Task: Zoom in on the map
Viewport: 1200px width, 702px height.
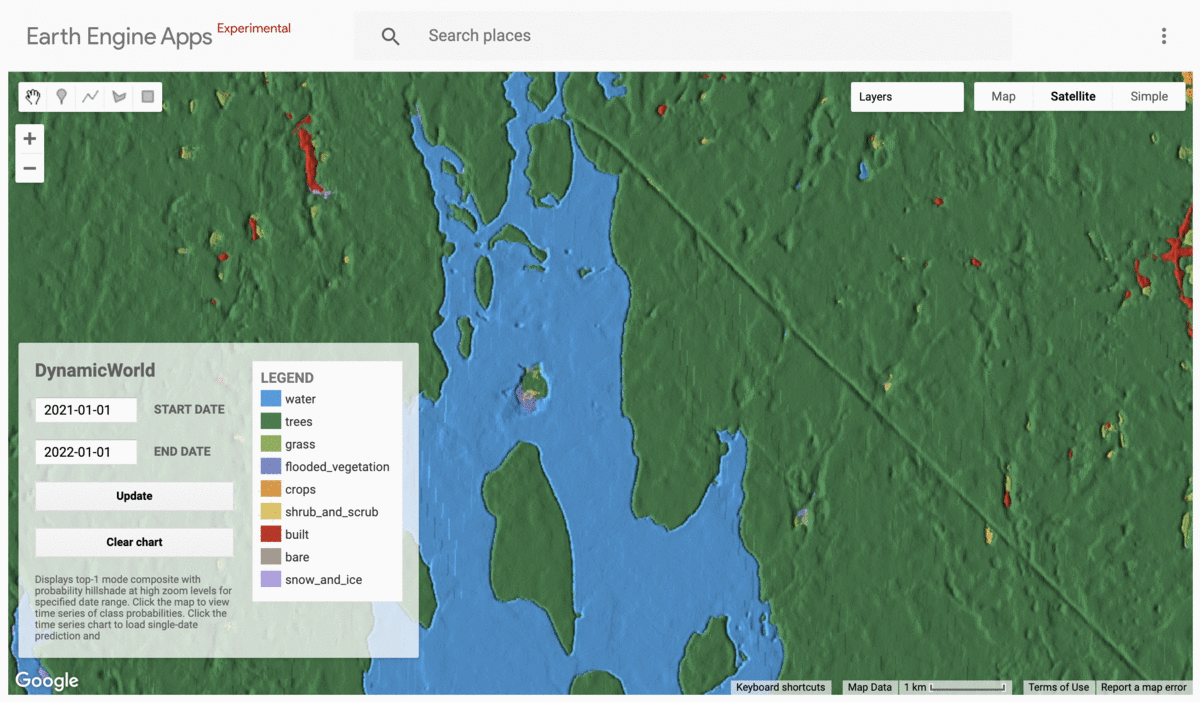Action: point(30,139)
